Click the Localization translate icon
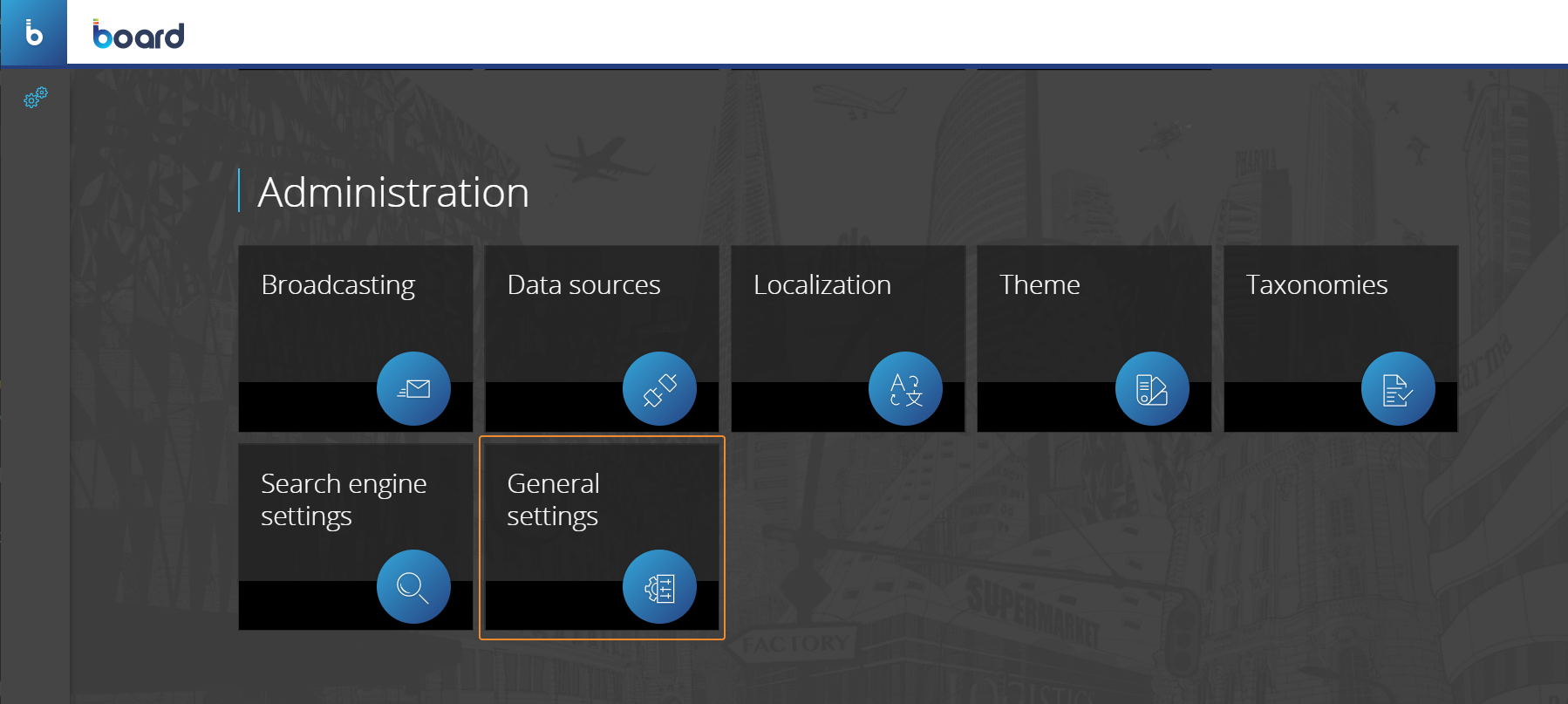 tap(905, 389)
